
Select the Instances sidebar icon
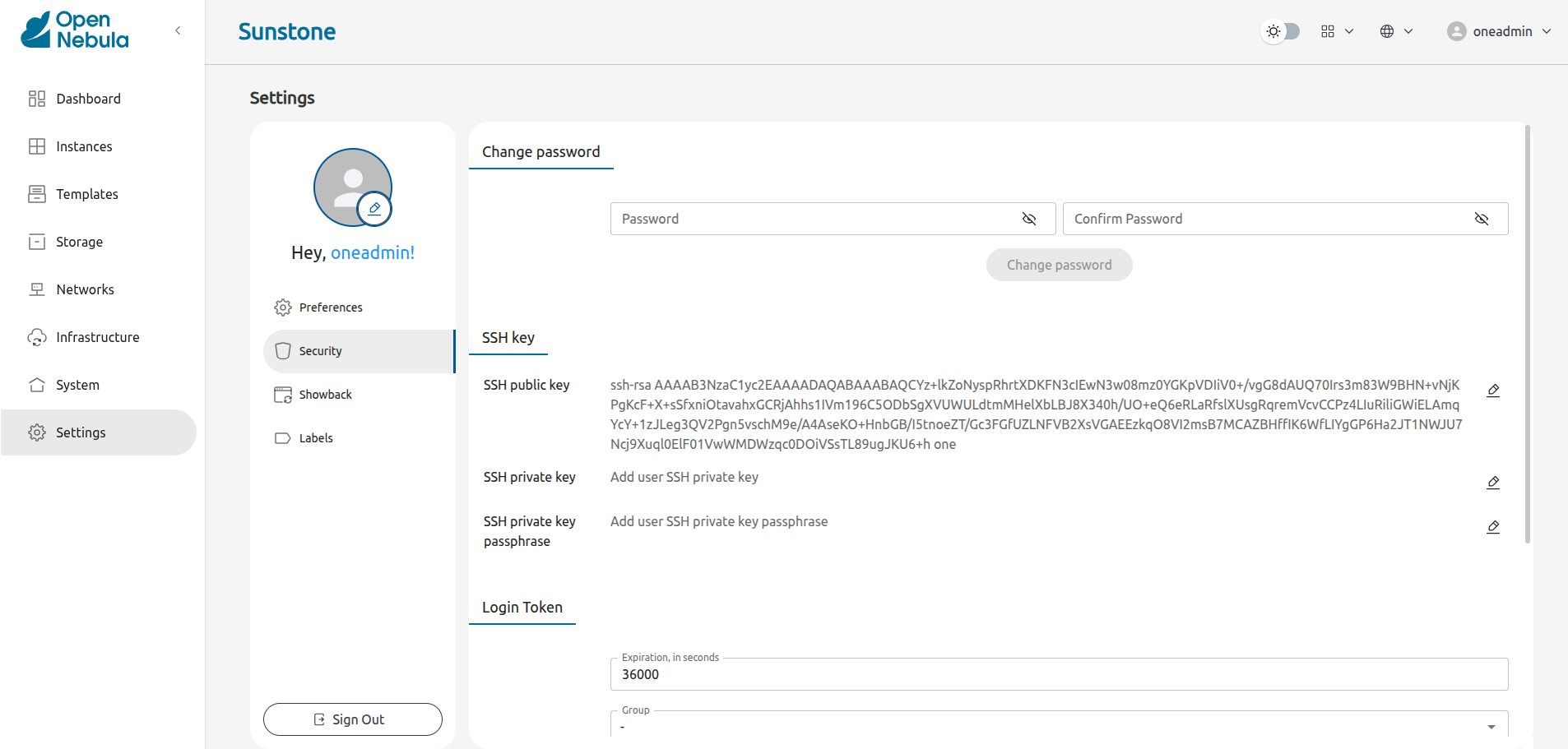[x=38, y=146]
